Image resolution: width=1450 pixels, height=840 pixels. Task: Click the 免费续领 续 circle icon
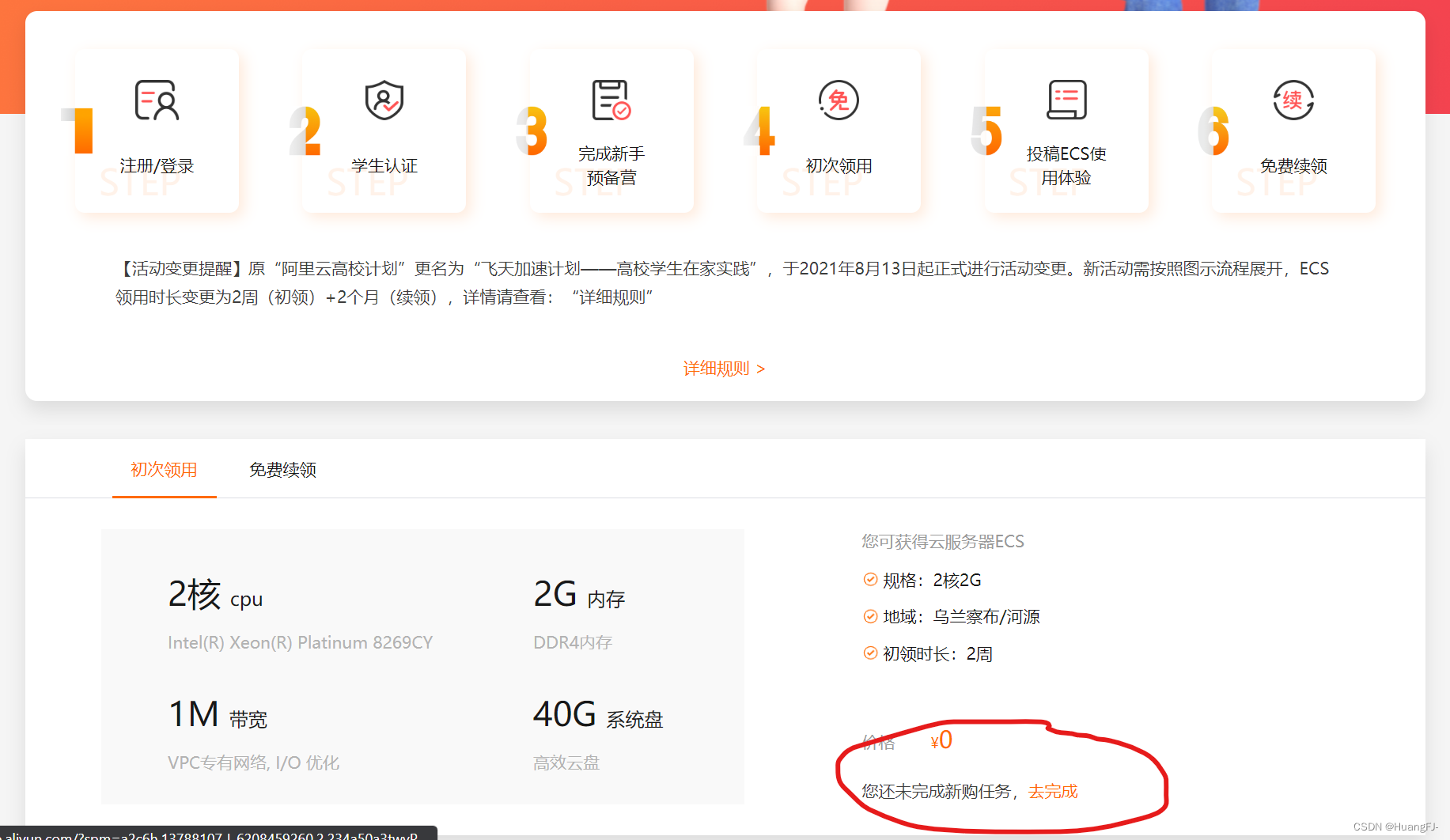coord(1293,100)
